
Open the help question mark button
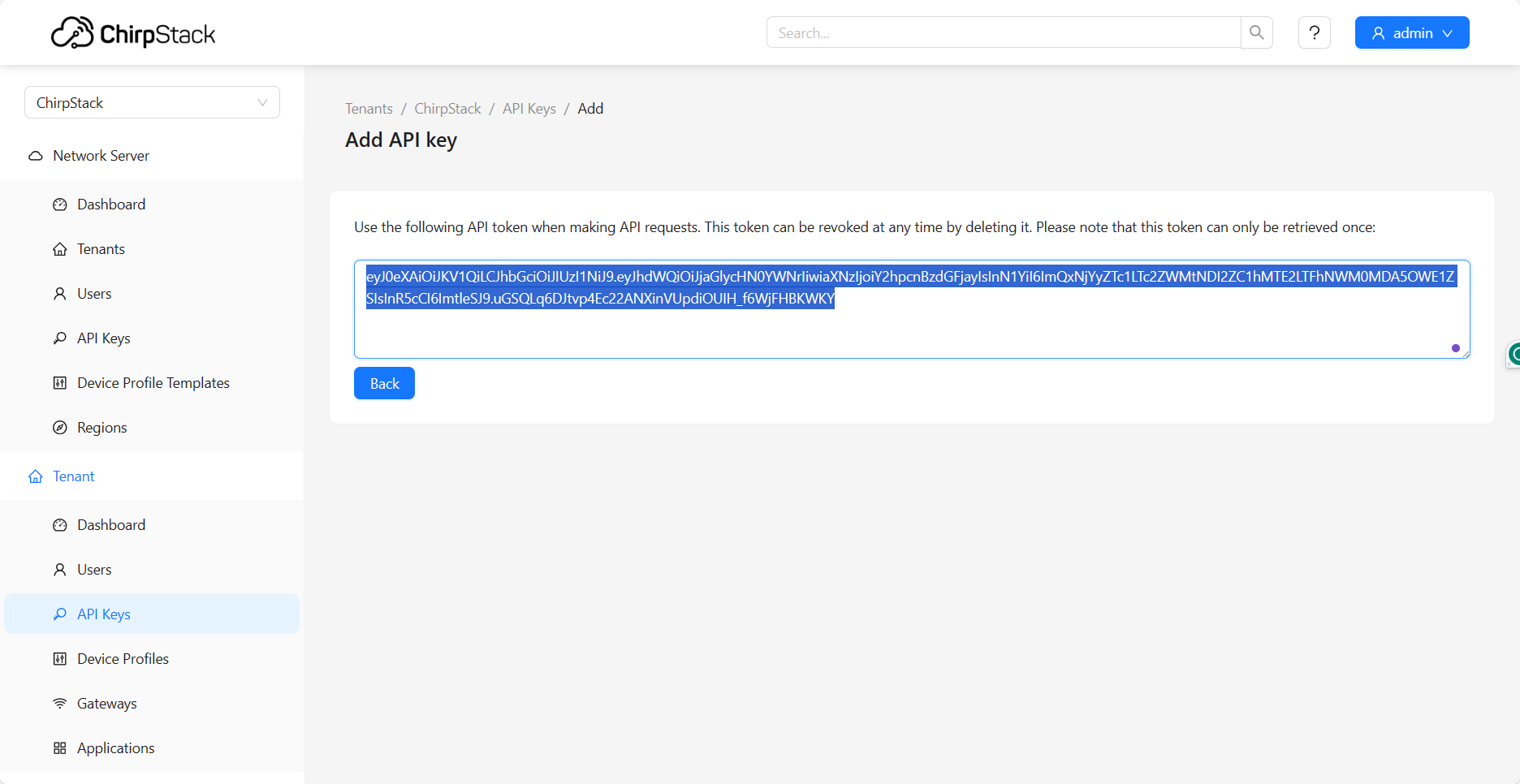[1314, 32]
